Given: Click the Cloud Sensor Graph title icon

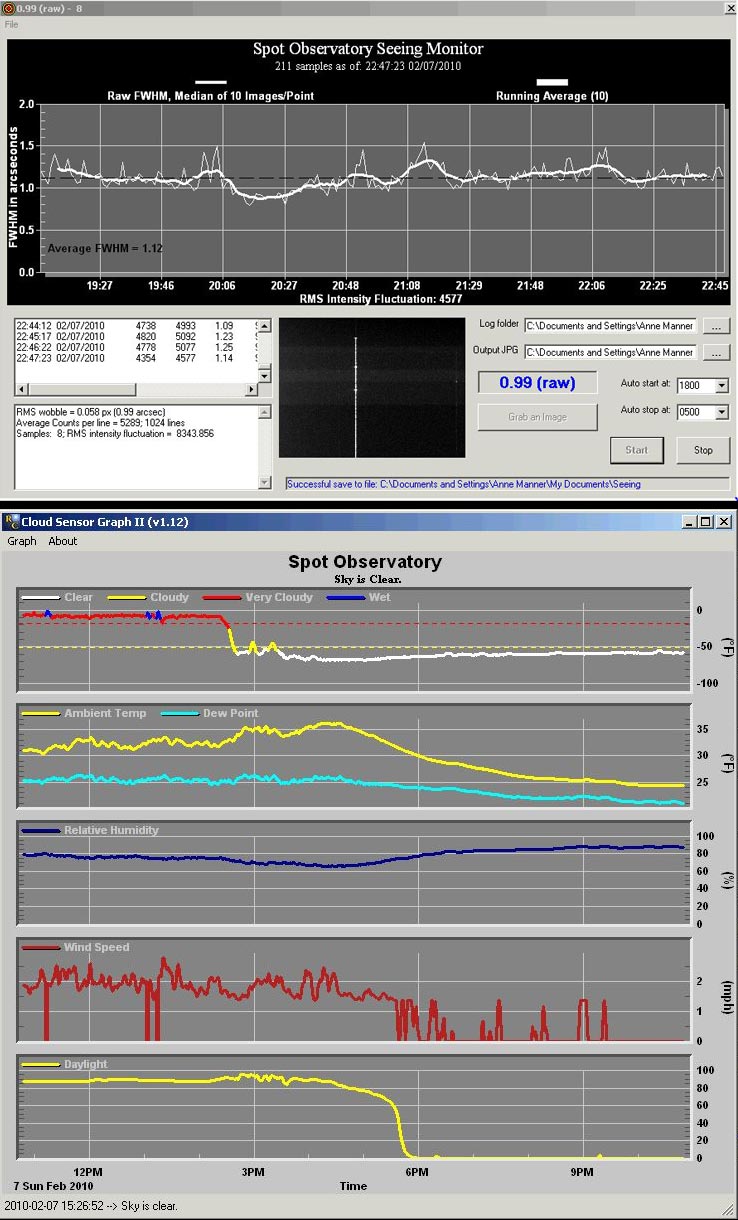Looking at the screenshot, I should [12, 521].
